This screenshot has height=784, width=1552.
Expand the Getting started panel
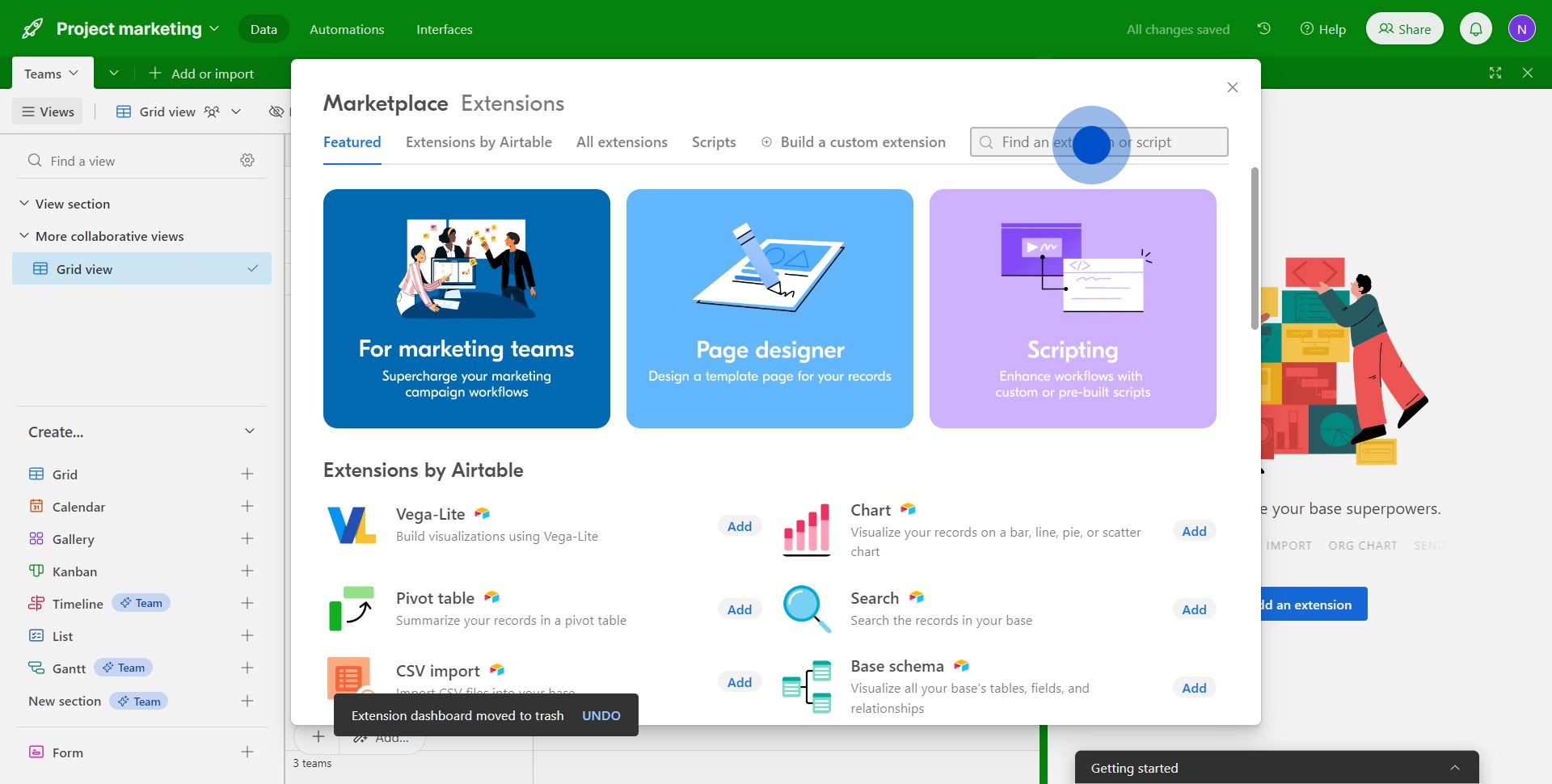(x=1454, y=768)
